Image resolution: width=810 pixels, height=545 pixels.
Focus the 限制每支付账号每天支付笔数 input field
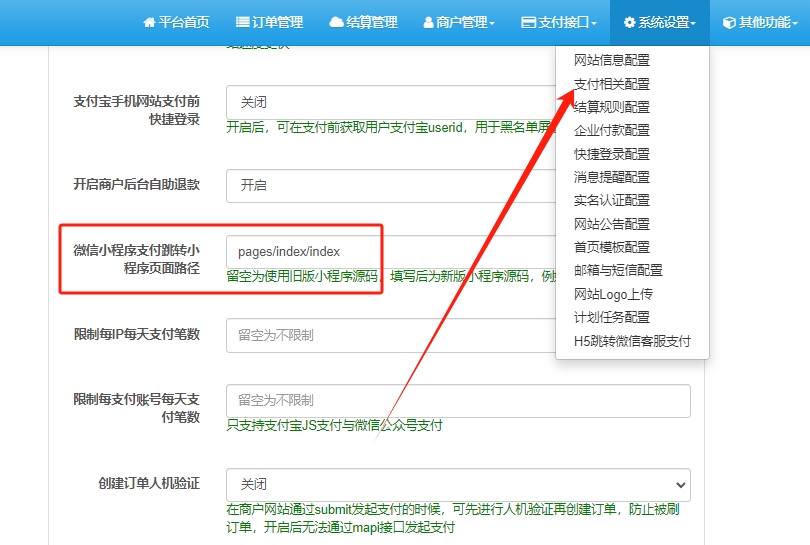458,401
